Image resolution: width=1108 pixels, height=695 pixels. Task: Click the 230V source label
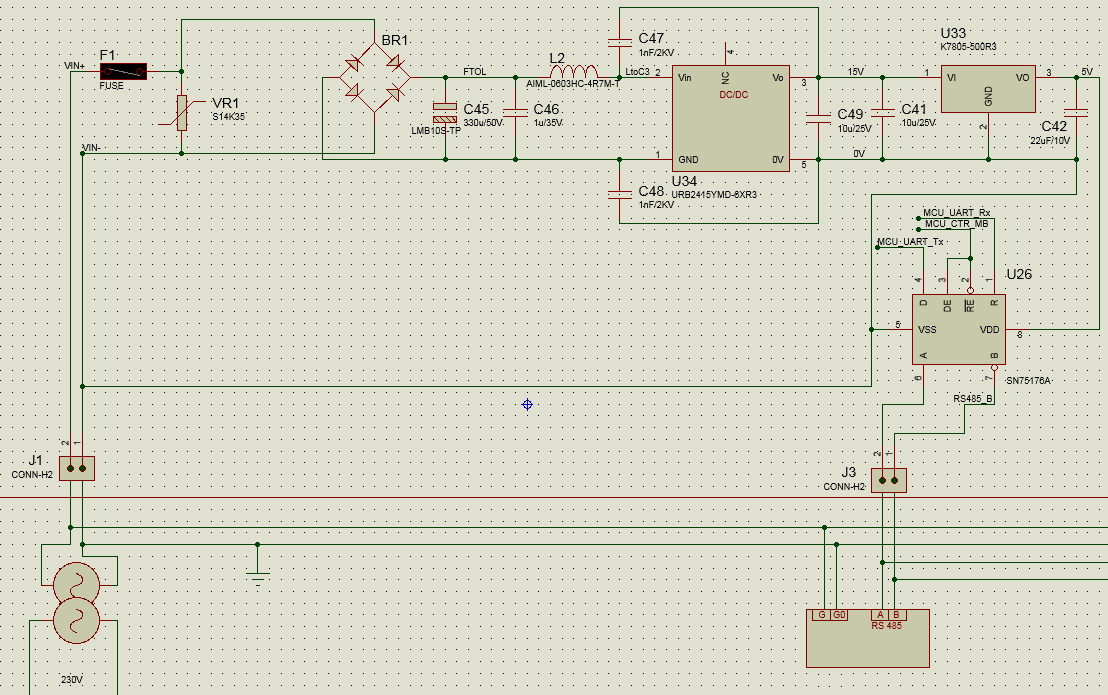click(71, 679)
